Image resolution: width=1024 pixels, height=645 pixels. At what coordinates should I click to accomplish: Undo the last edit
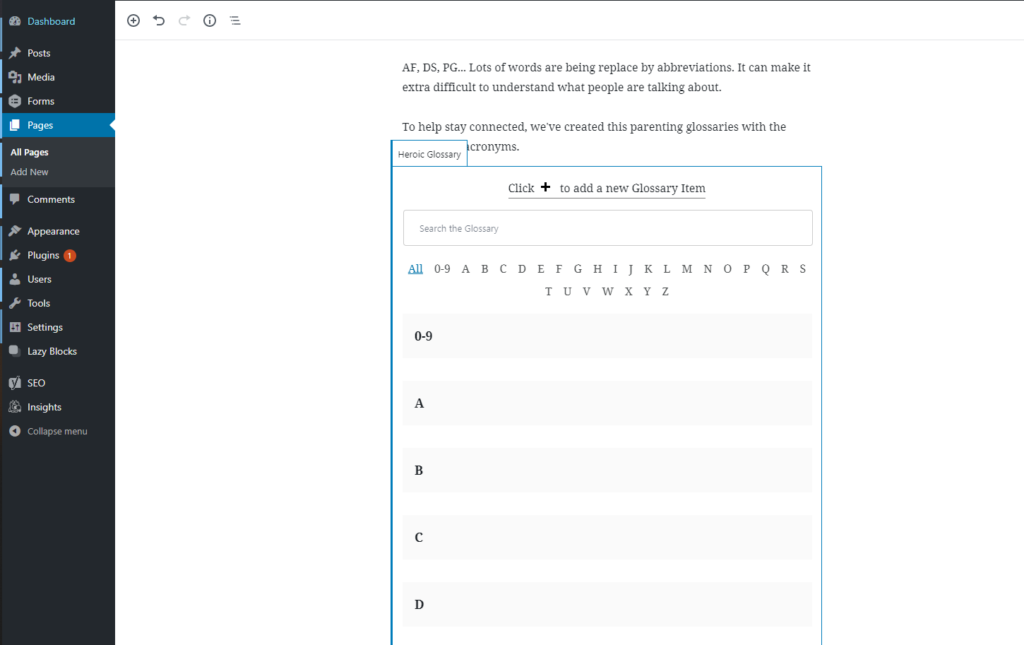159,20
